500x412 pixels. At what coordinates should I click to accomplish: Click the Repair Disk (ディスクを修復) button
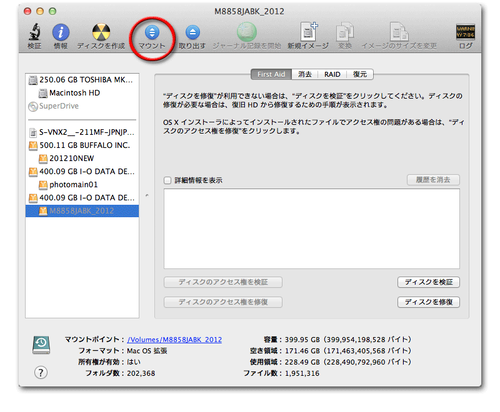click(428, 302)
